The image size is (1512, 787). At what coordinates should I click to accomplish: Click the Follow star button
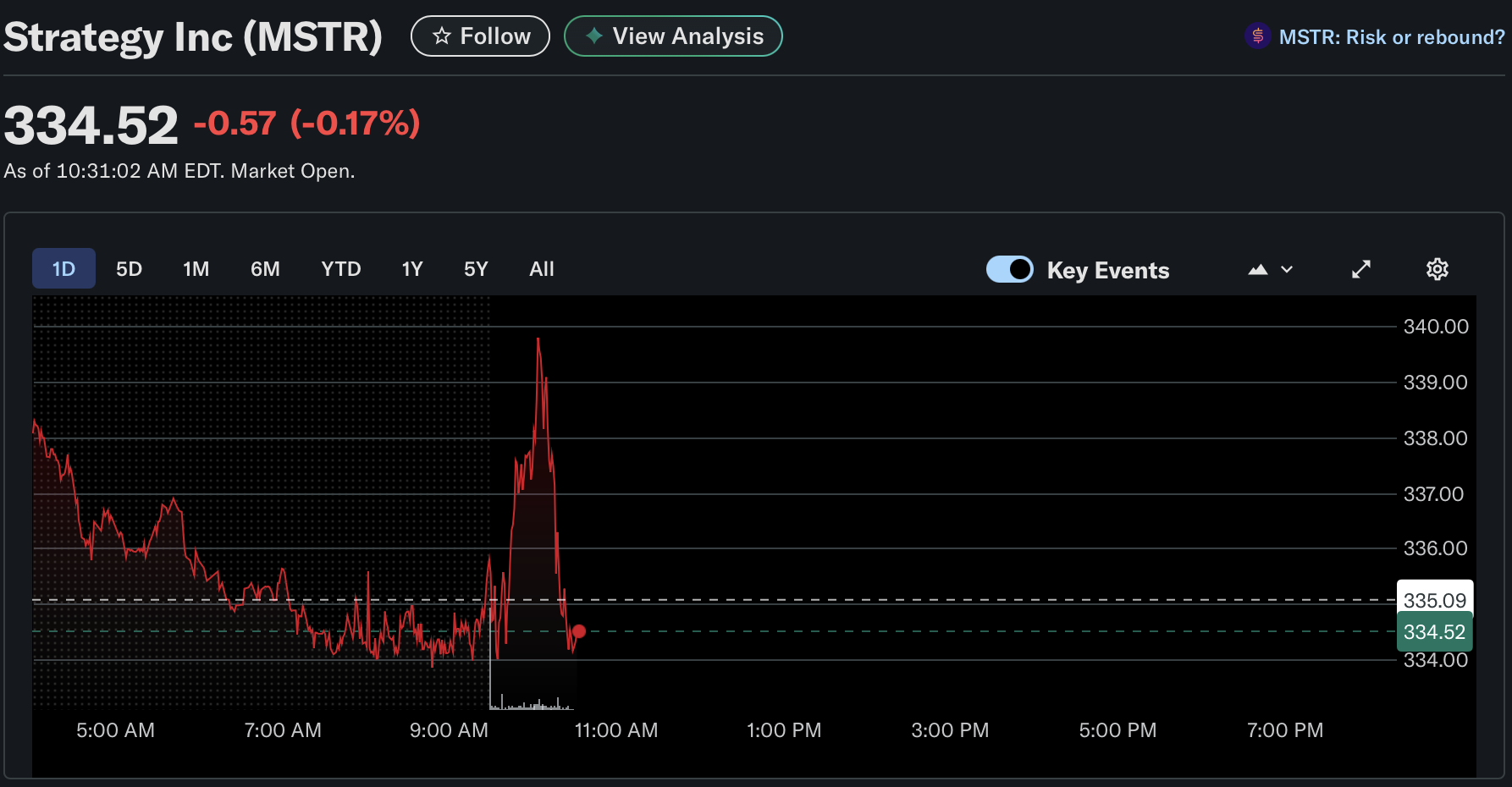[480, 36]
